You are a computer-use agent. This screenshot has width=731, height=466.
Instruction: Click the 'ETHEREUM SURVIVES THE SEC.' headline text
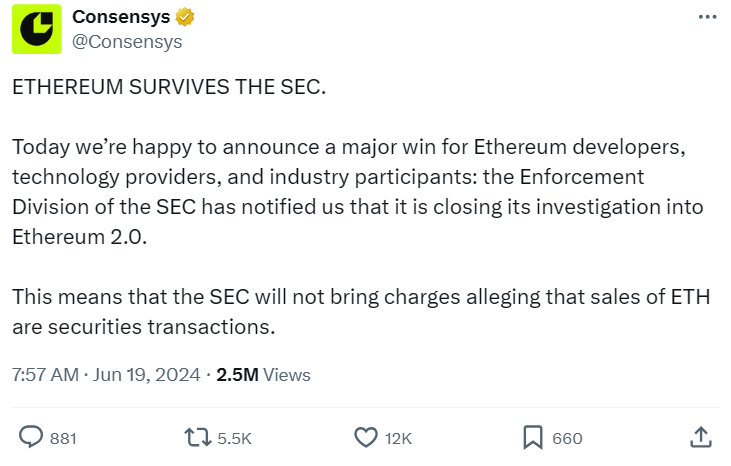(169, 87)
